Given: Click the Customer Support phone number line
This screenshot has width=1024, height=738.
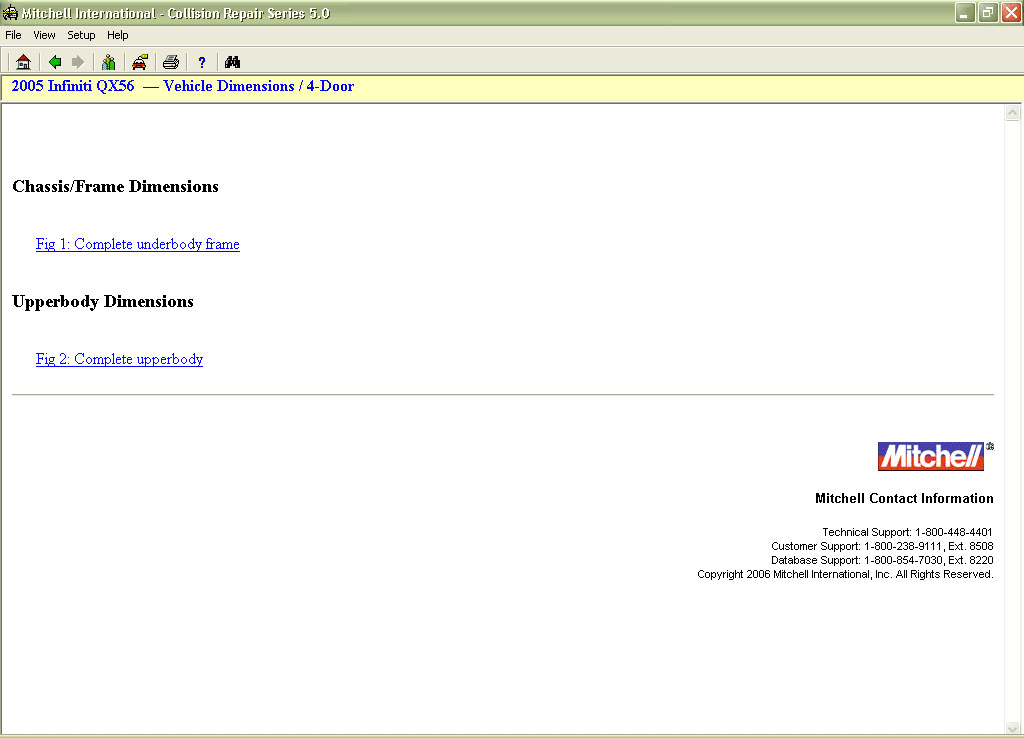Looking at the screenshot, I should coord(882,546).
